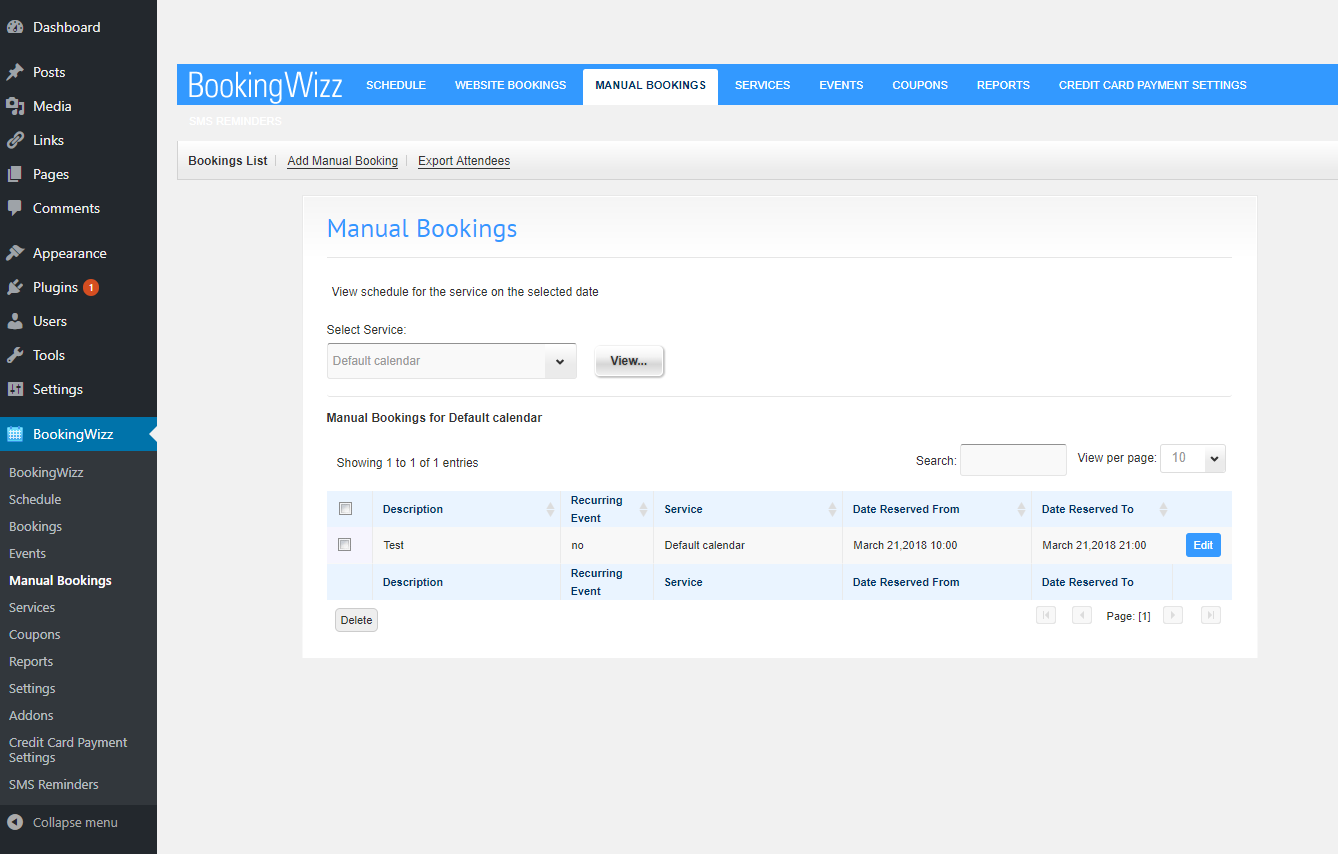Select the Manual Bookings tab
Screen dimensions: 1338x854
650,86
